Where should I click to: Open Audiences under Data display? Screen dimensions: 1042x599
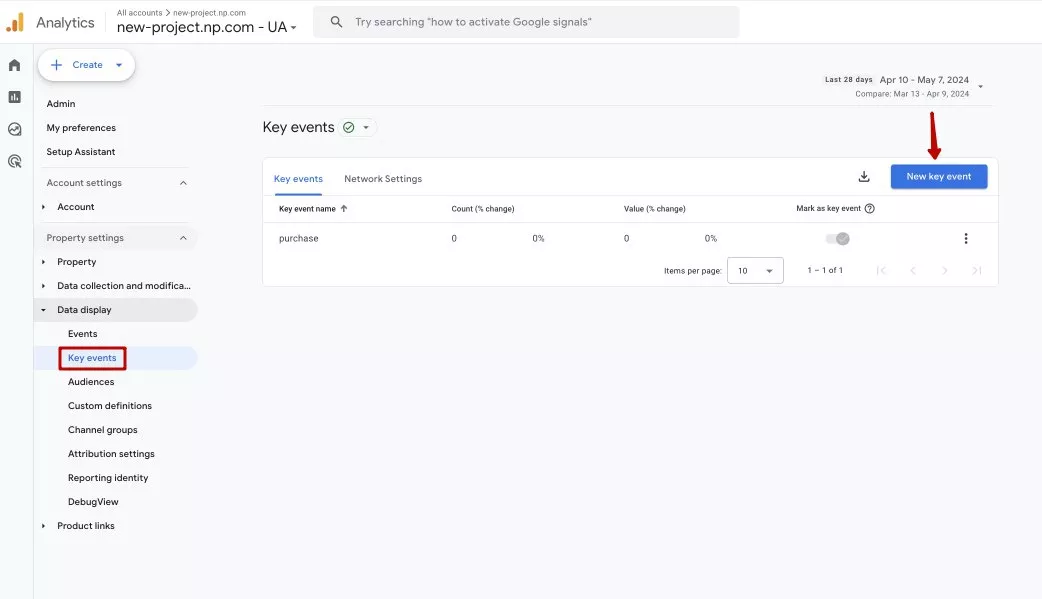[x=91, y=382]
